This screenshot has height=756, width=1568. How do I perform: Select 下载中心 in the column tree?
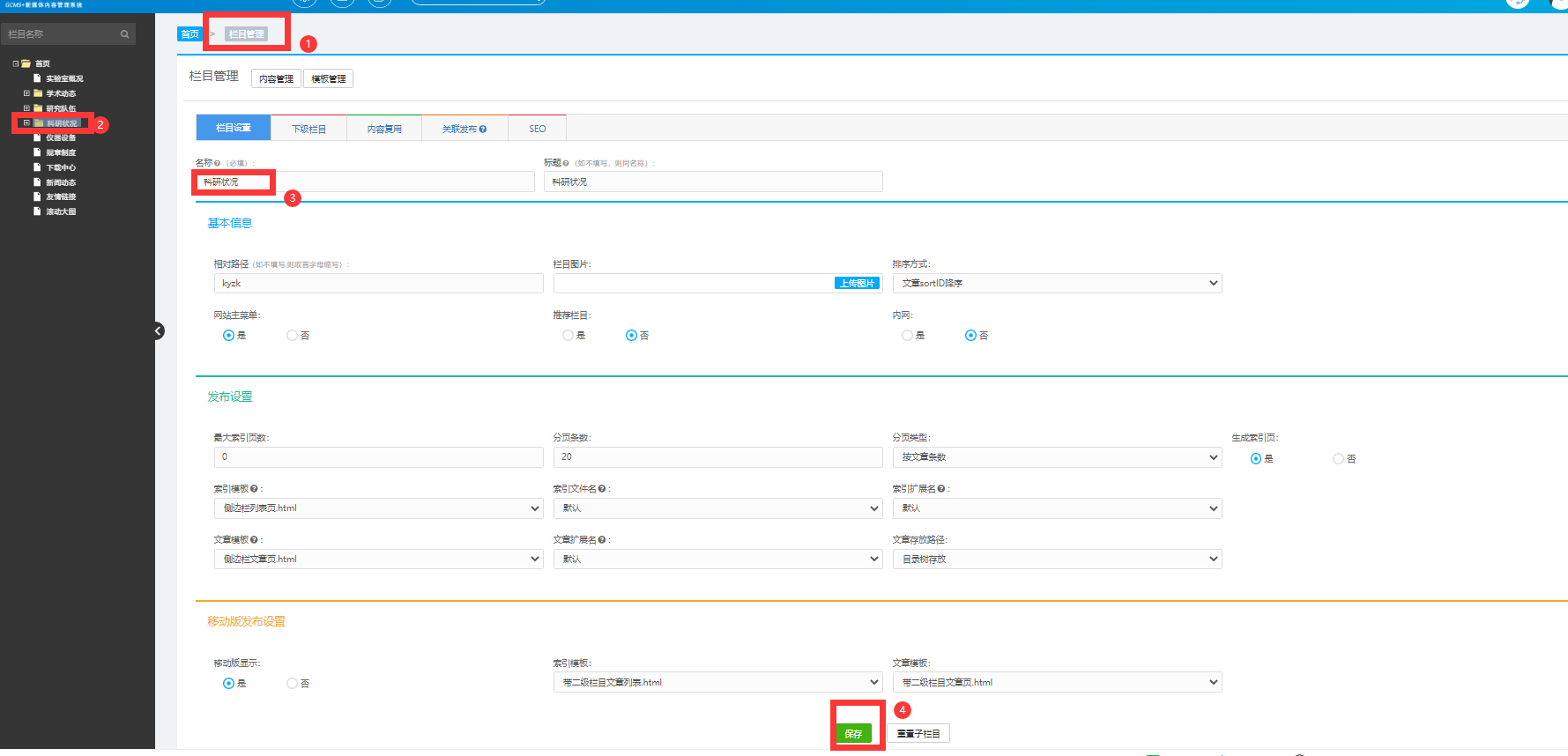pyautogui.click(x=61, y=167)
